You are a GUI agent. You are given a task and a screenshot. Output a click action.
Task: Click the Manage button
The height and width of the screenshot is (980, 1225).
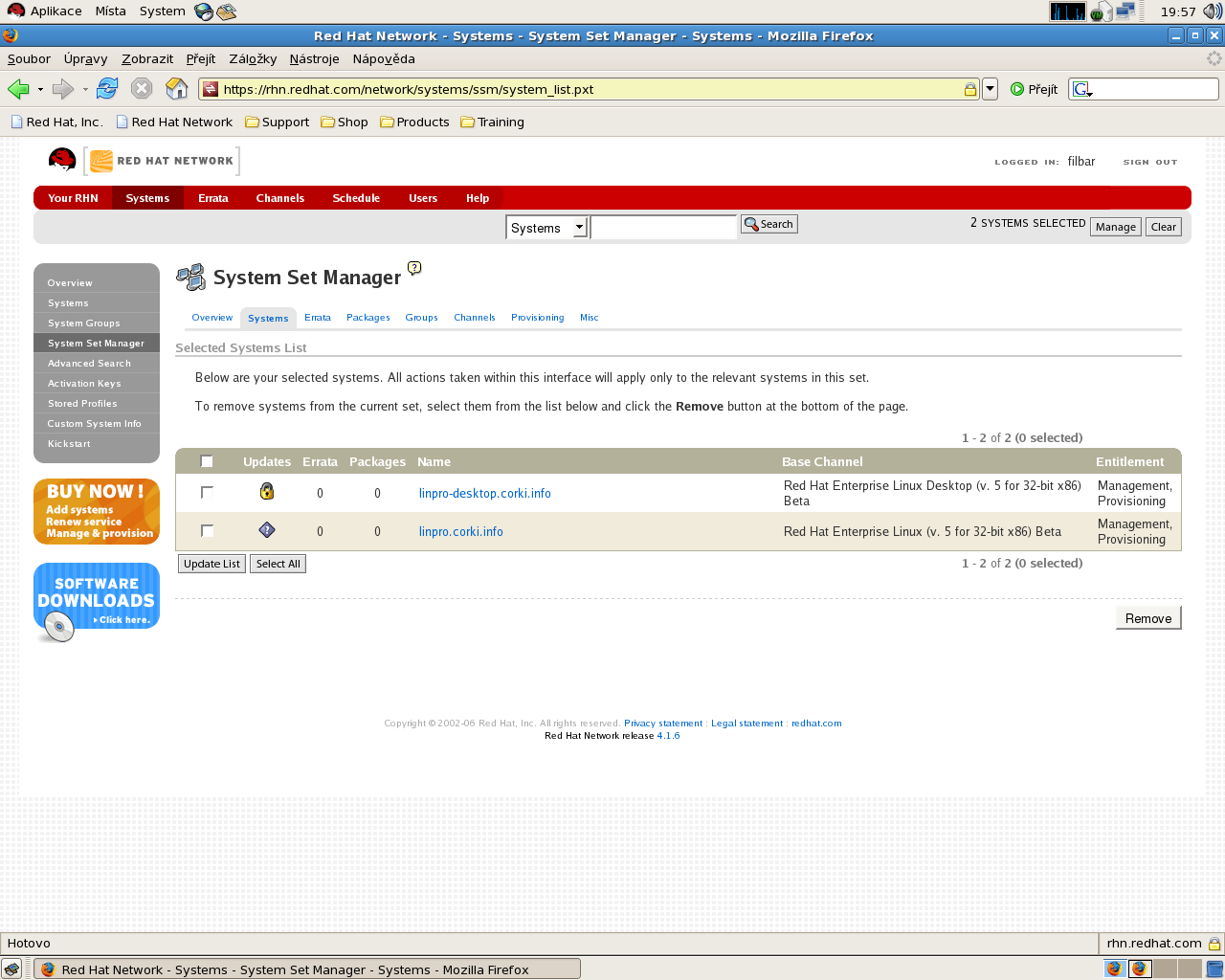(1116, 227)
